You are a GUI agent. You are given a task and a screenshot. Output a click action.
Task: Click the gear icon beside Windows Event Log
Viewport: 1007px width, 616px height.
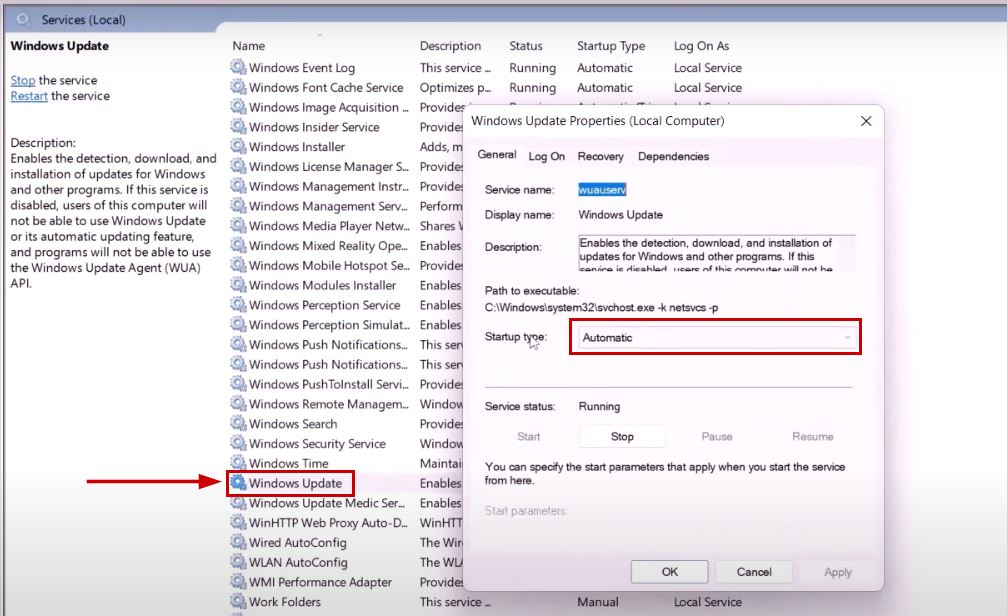click(238, 67)
